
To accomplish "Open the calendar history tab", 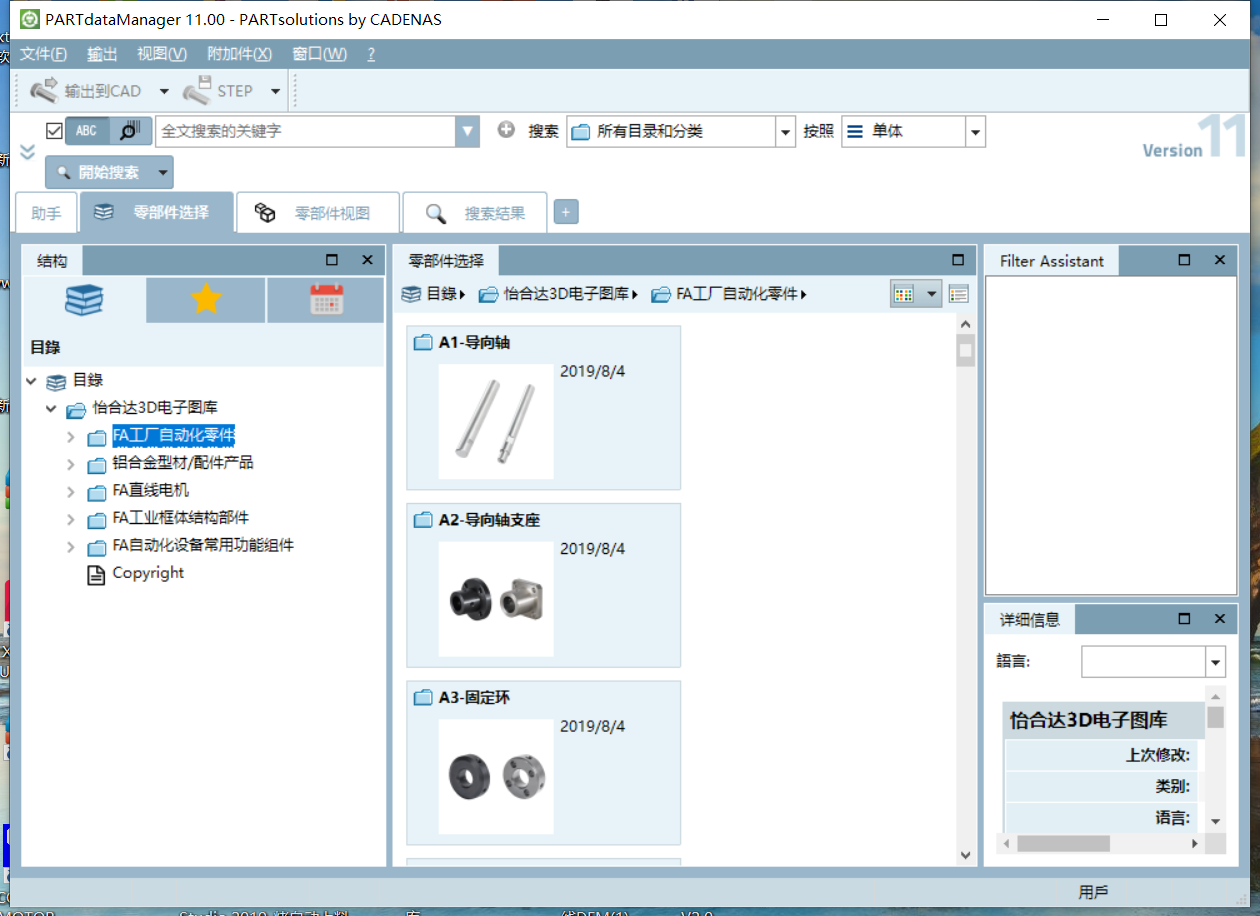I will 326,300.
